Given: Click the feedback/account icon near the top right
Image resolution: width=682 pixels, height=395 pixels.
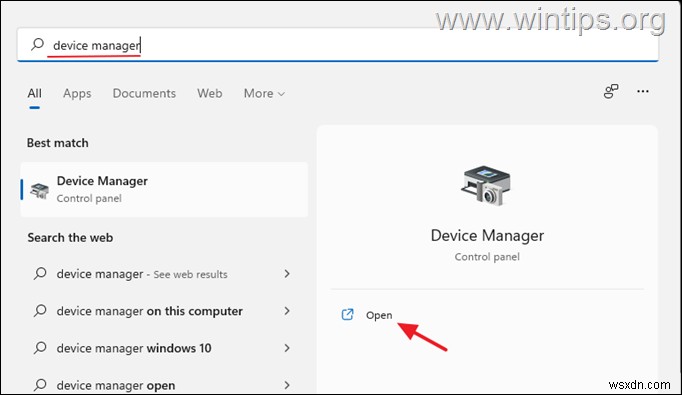Looking at the screenshot, I should point(611,91).
